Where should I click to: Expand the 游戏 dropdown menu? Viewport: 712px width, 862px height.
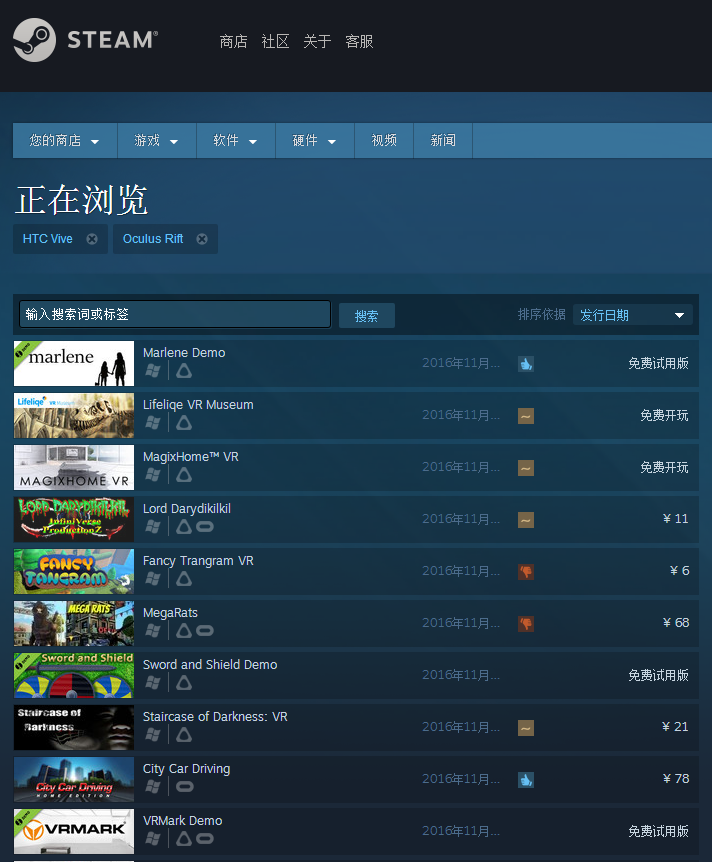tap(157, 141)
